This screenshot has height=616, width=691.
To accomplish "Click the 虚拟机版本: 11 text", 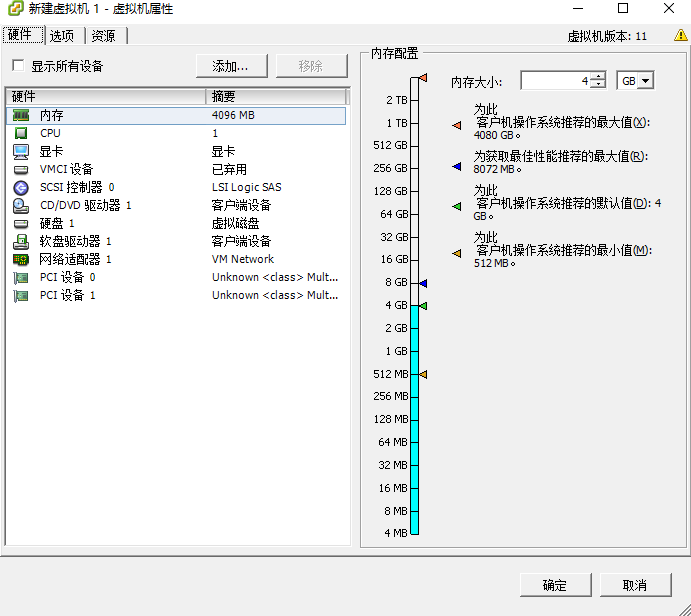I will [x=607, y=36].
